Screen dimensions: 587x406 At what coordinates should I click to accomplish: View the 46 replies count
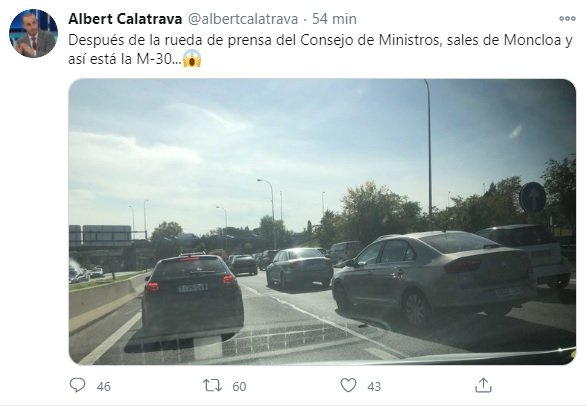[x=104, y=386]
